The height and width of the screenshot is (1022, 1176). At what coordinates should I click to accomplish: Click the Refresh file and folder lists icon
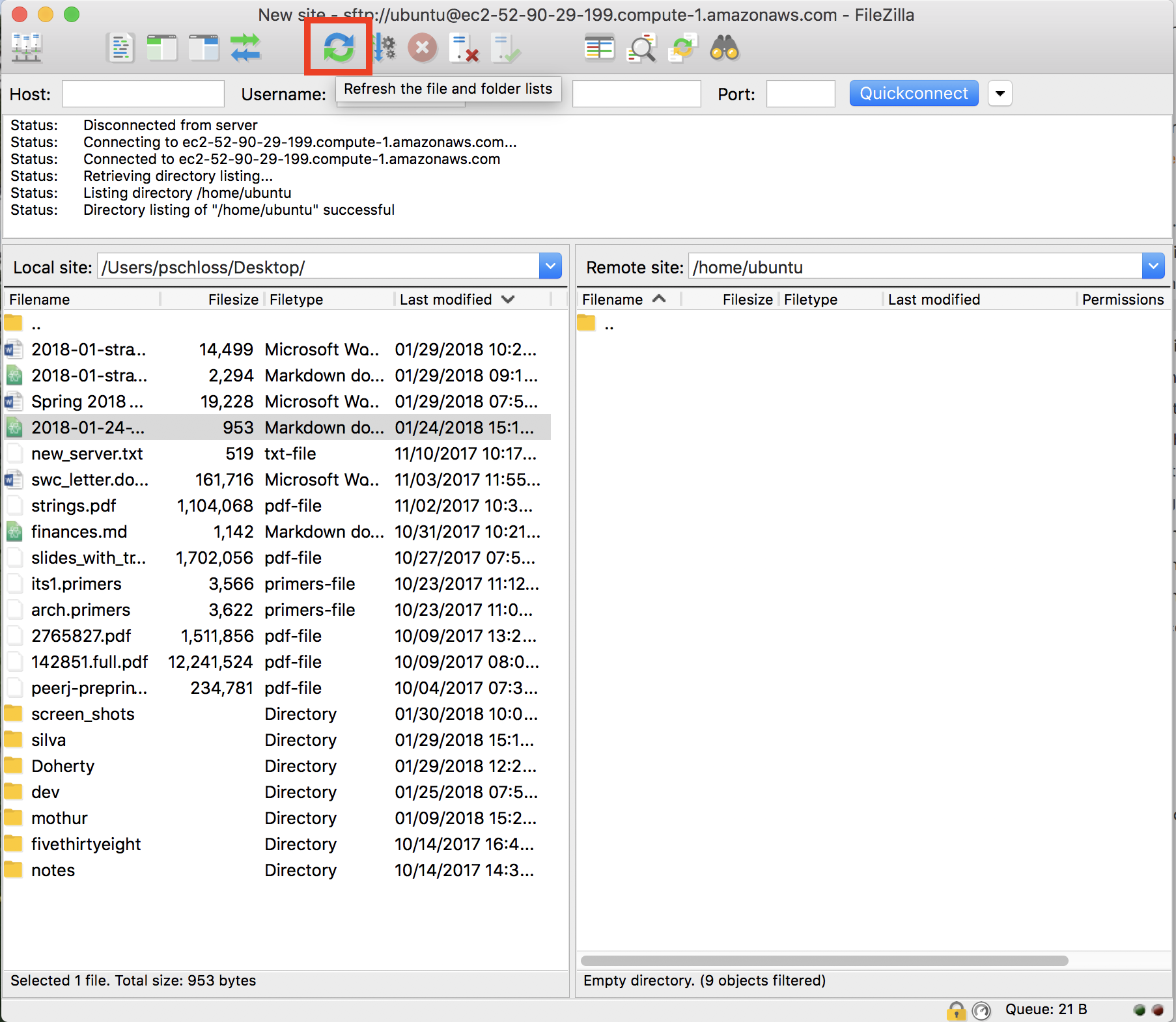pos(339,48)
